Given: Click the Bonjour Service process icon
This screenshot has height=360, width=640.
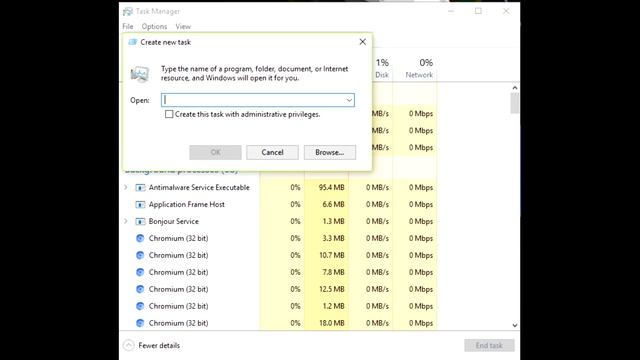Looking at the screenshot, I should (x=140, y=222).
